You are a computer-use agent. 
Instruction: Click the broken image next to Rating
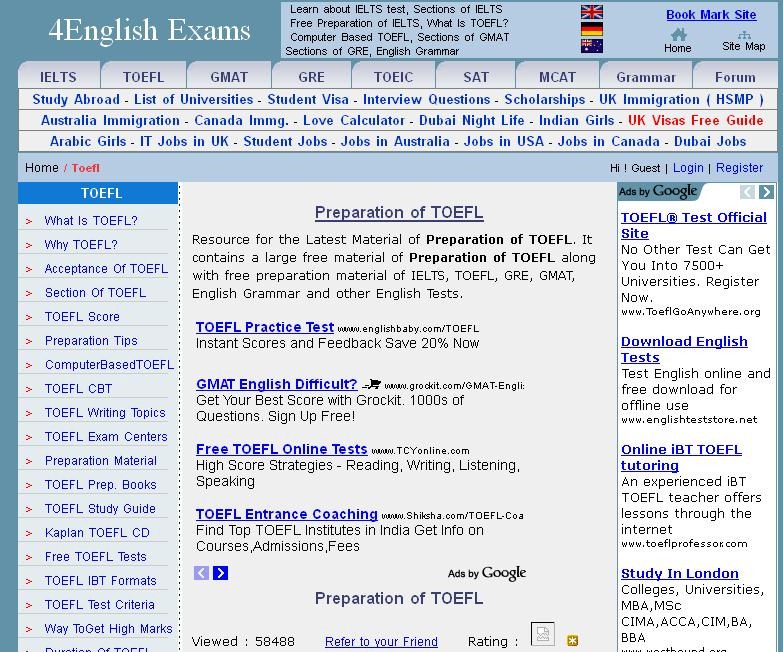point(542,634)
